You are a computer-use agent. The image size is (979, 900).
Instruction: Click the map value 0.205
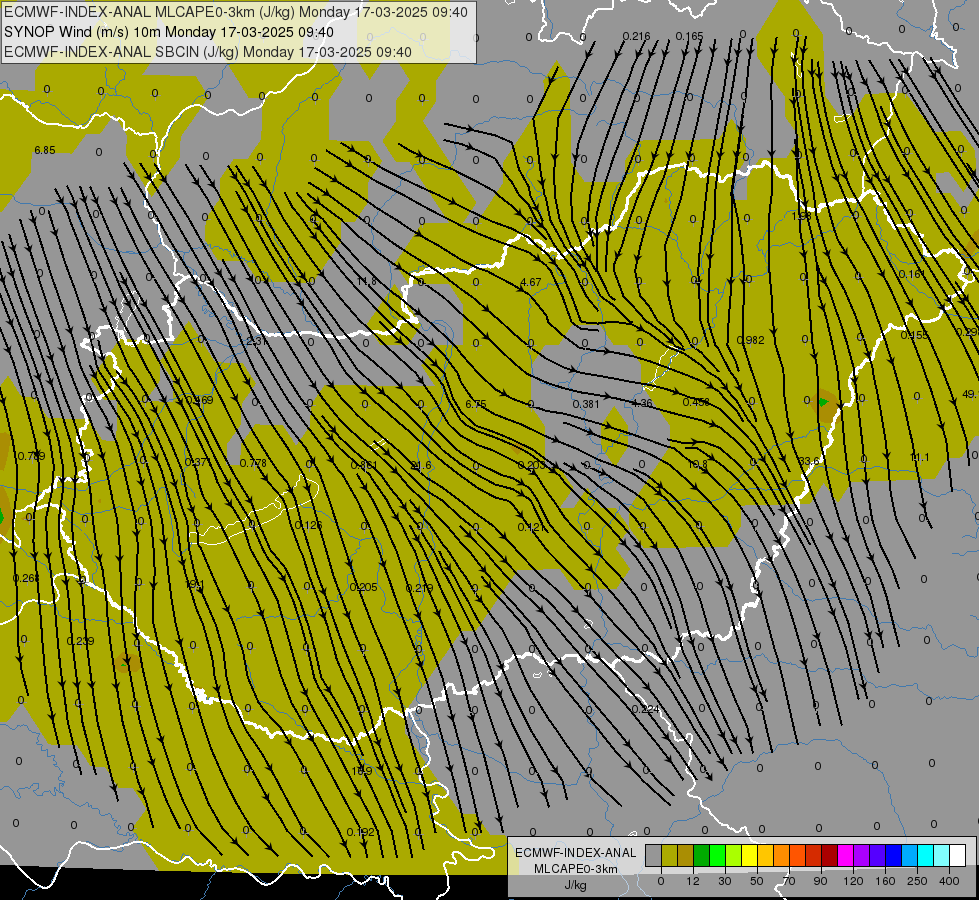pyautogui.click(x=363, y=587)
